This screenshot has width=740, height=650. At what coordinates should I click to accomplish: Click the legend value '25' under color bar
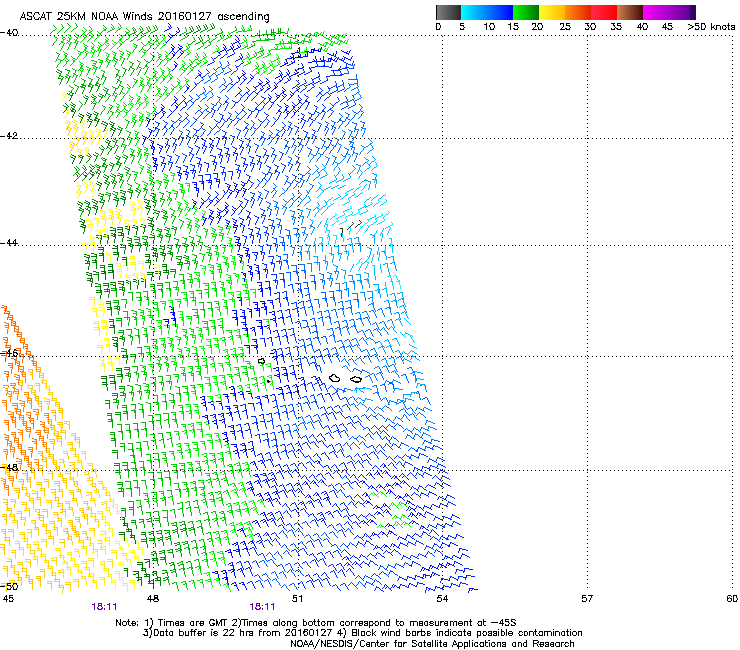pos(565,27)
